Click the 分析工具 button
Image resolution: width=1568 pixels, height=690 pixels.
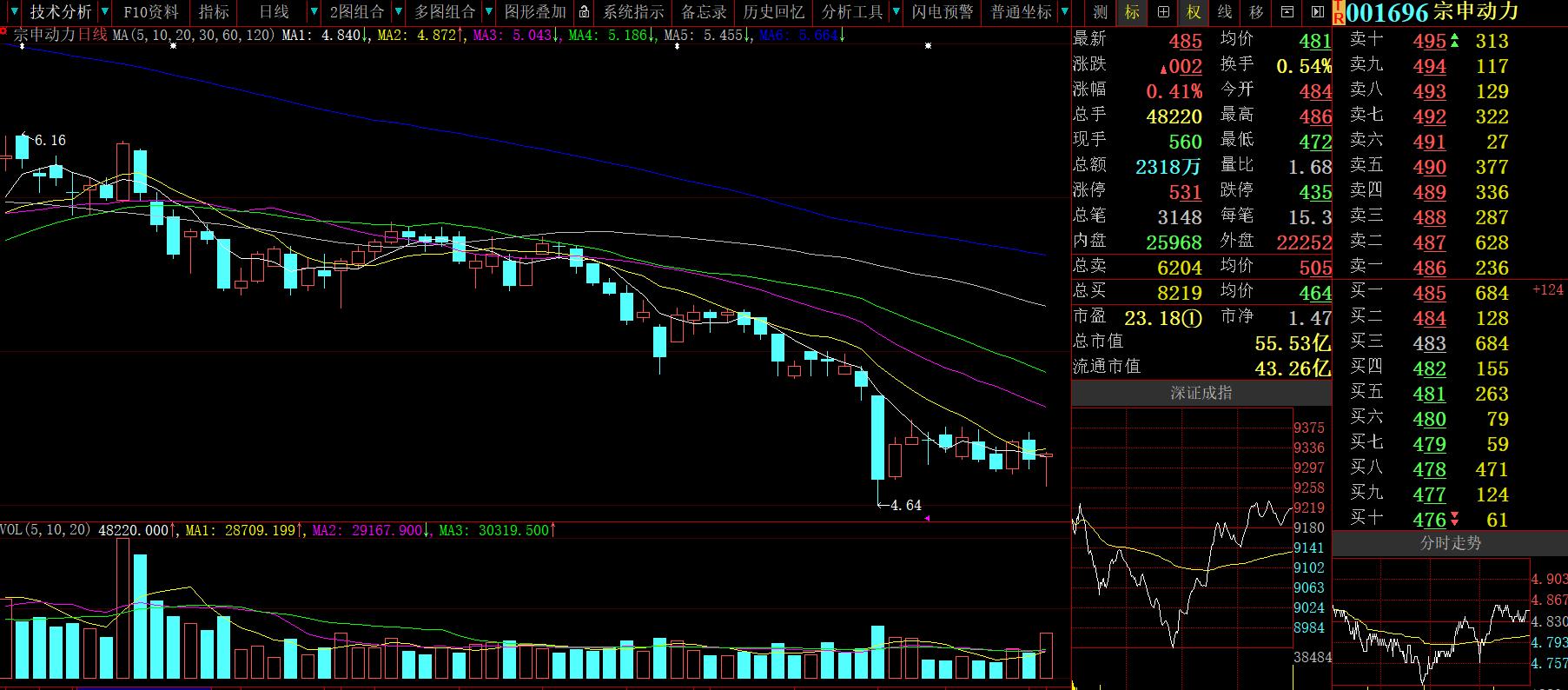tap(851, 12)
